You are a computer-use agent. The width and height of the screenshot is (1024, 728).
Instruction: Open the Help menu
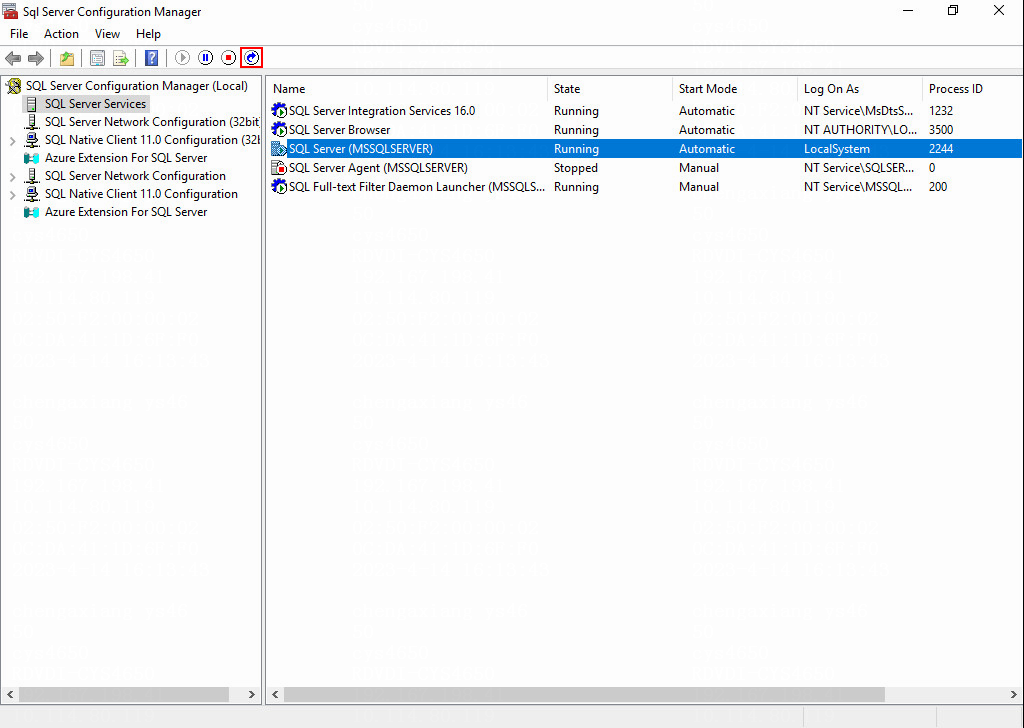[x=148, y=34]
